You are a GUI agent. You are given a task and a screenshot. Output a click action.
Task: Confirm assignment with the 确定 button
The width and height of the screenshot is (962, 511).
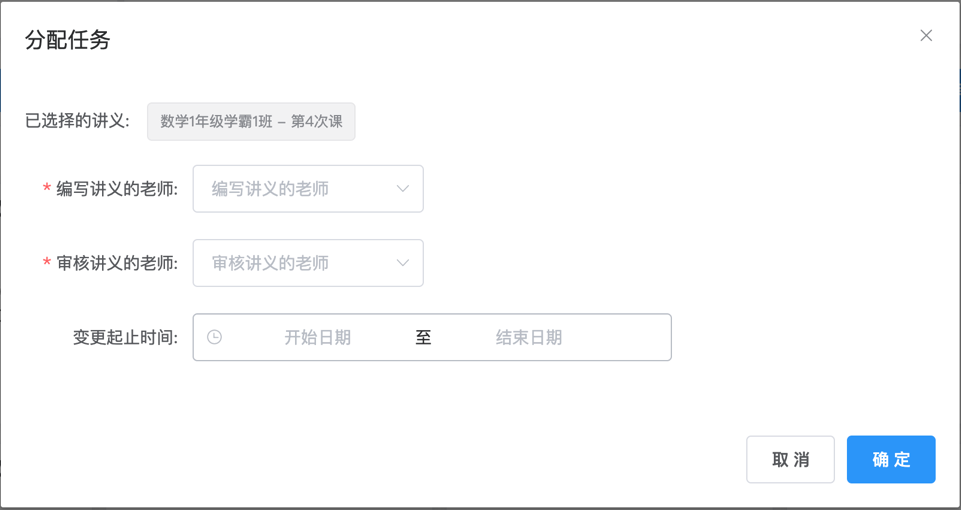pos(891,459)
